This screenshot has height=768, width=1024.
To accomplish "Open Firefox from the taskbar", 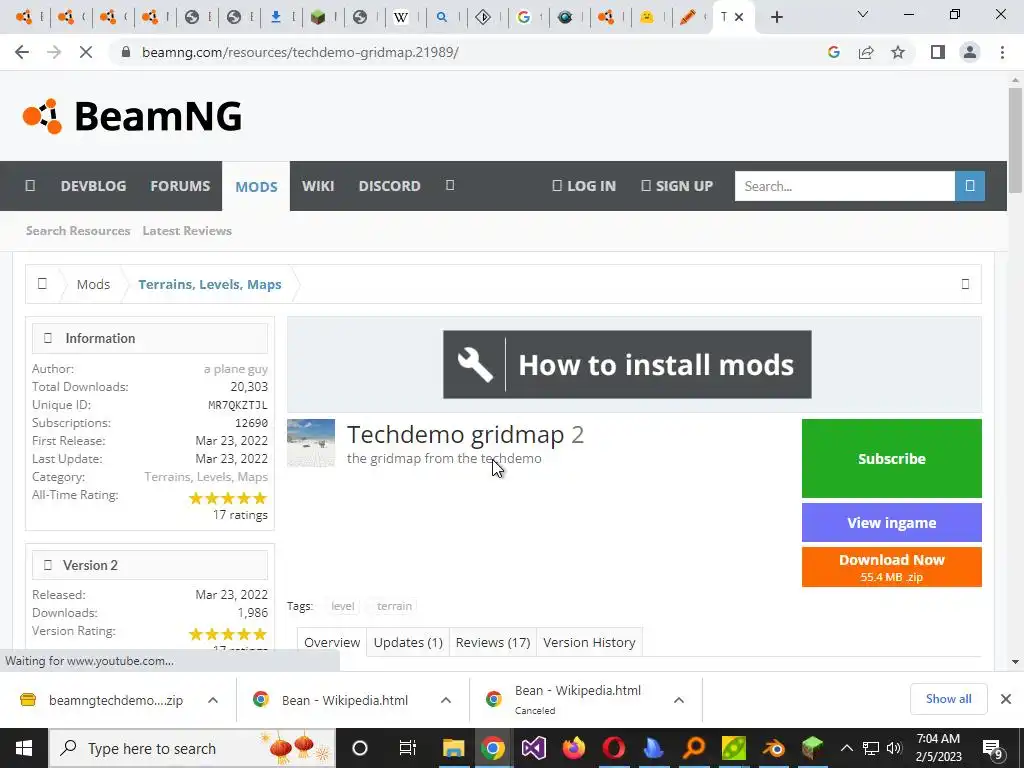I will pyautogui.click(x=573, y=748).
